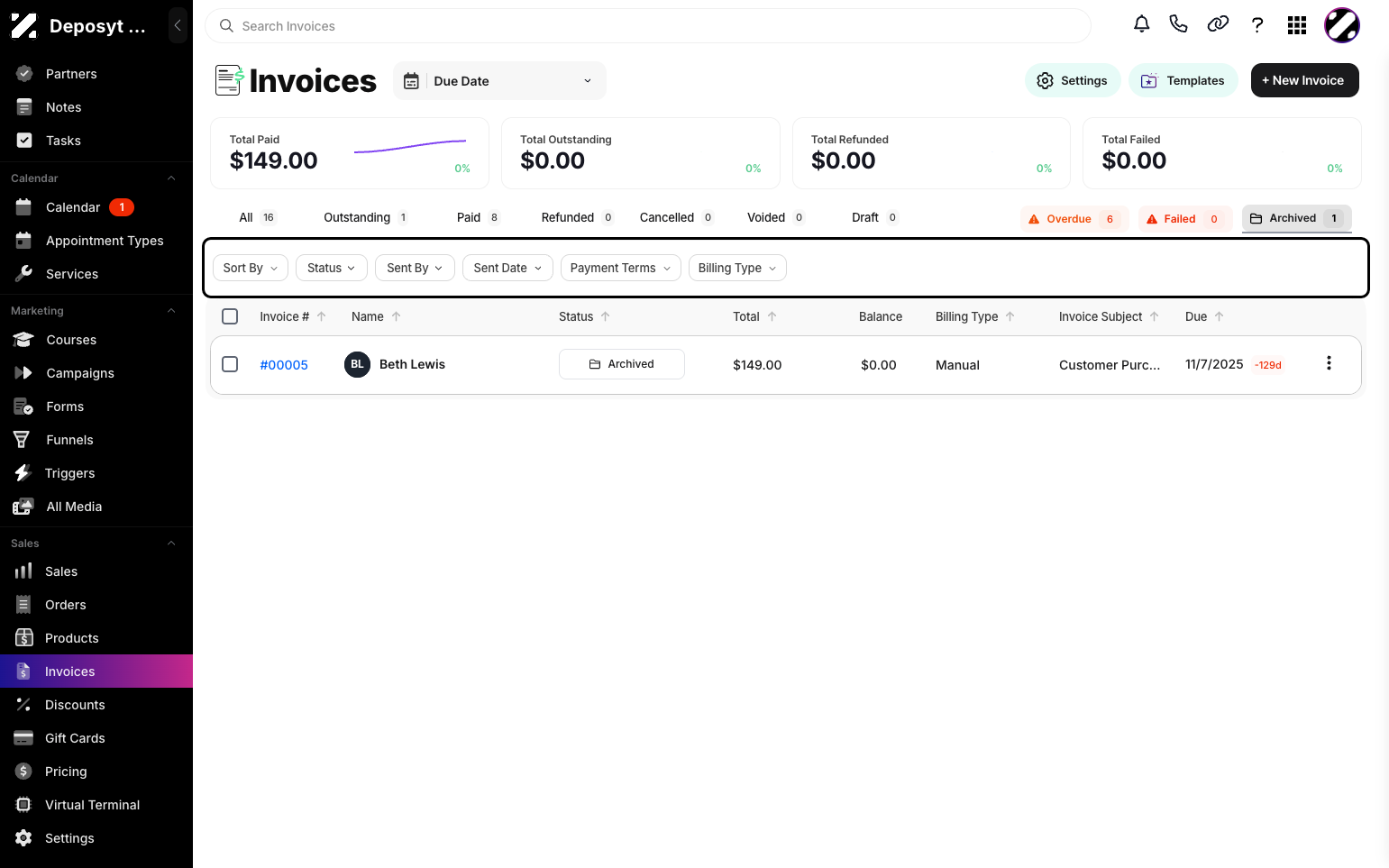Viewport: 1389px width, 868px height.
Task: Open the Payment Terms filter dropdown
Action: [x=621, y=268]
